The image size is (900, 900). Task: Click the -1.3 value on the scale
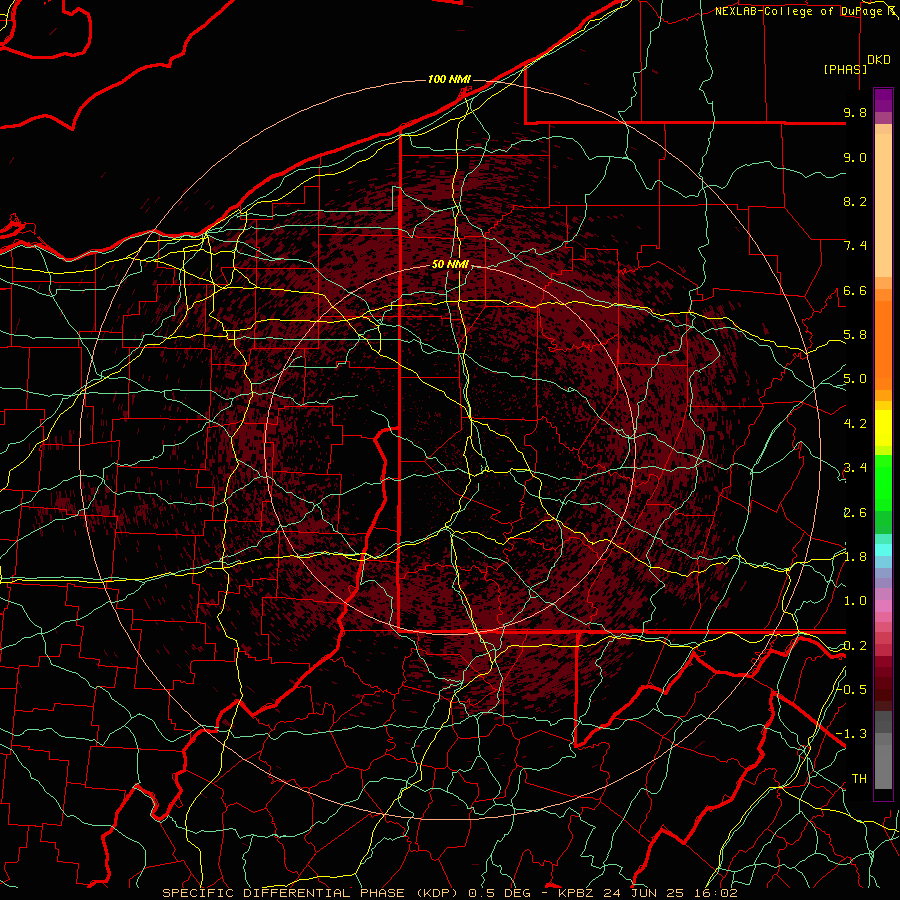pos(852,735)
